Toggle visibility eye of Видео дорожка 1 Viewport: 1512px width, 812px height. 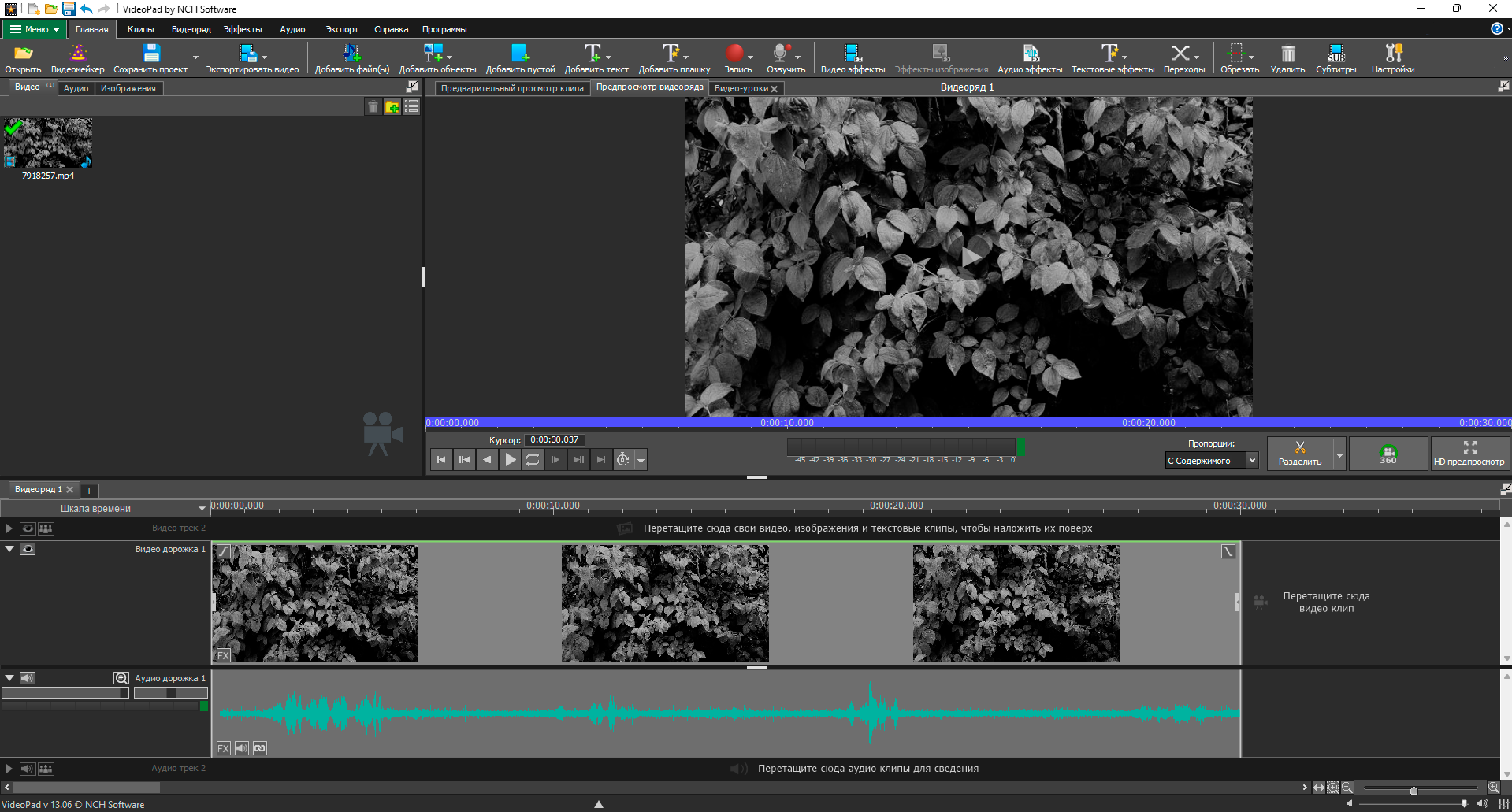pyautogui.click(x=28, y=549)
